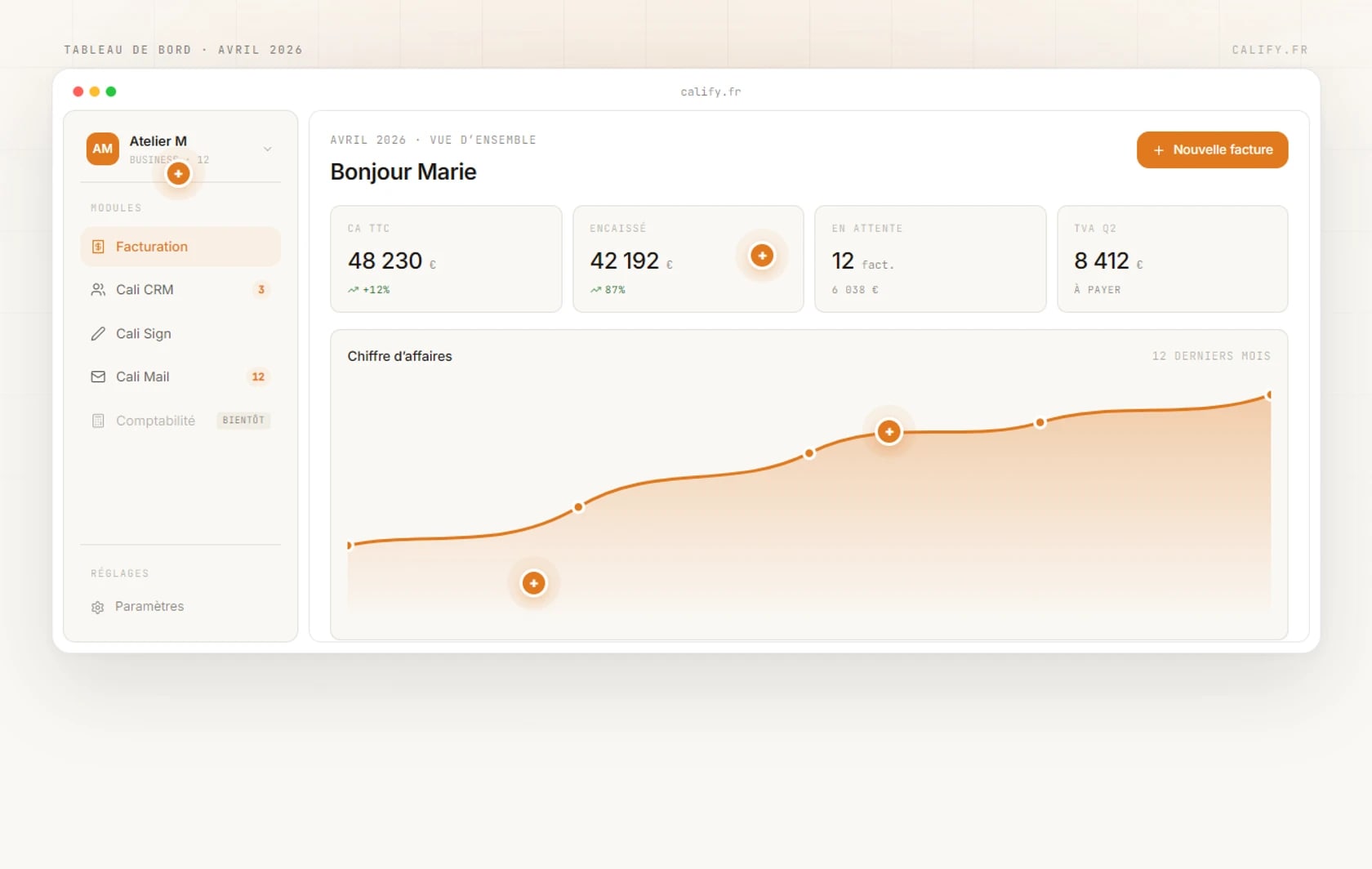Click the yellow window minimize dot
The image size is (1372, 869).
coord(95,91)
